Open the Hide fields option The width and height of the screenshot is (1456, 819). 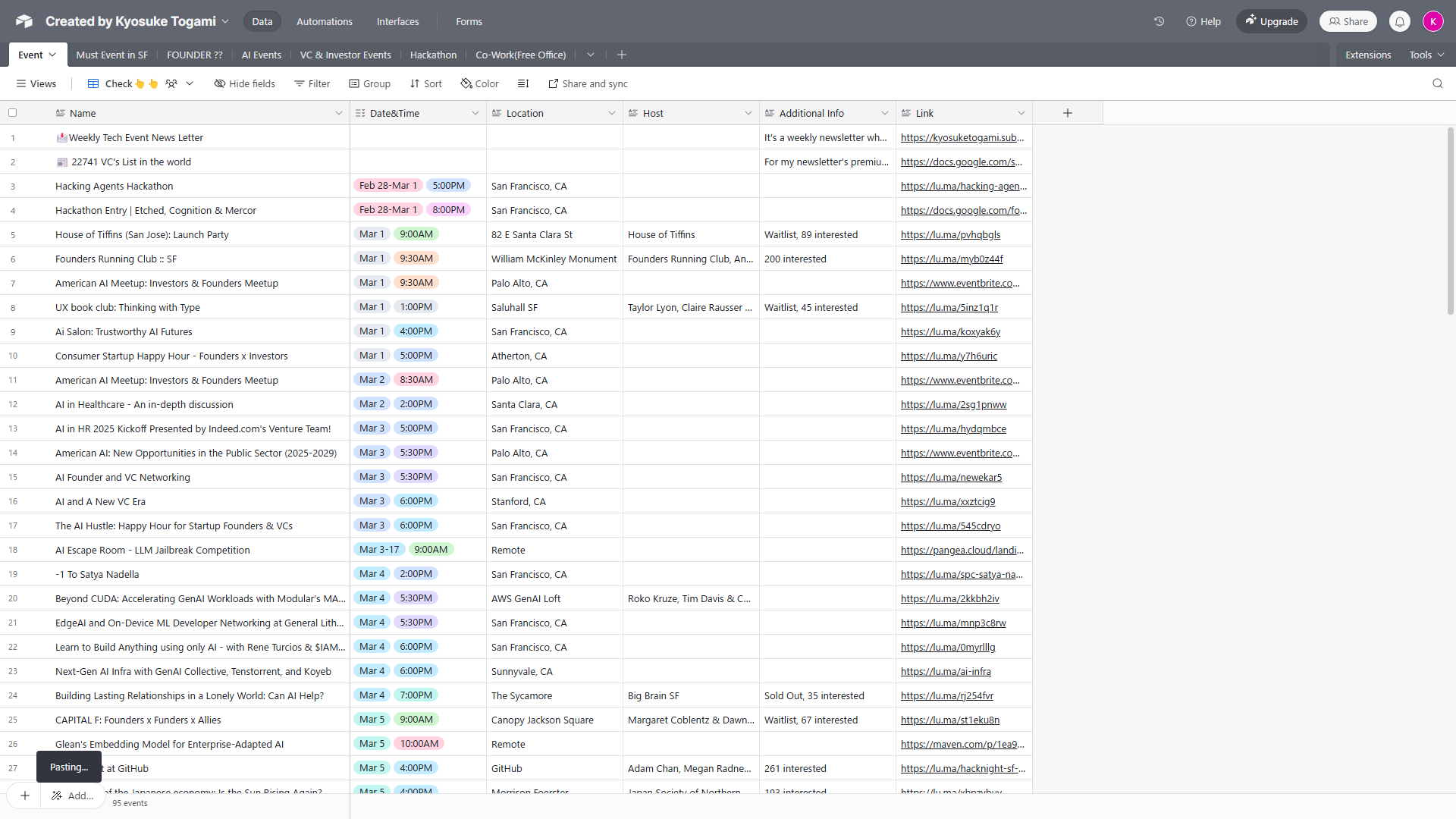pos(244,83)
